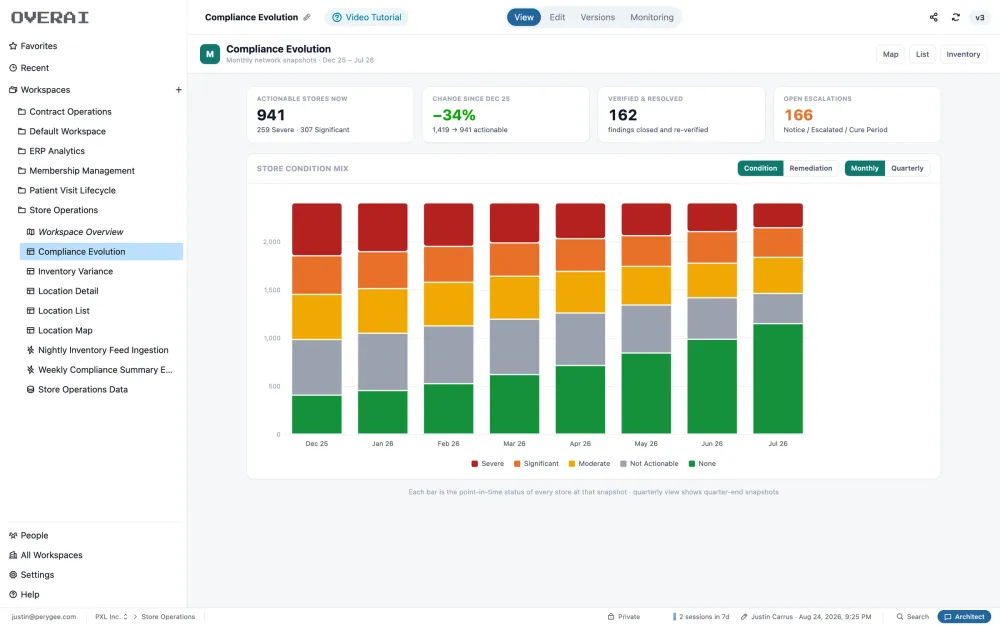1000x625 pixels.
Task: Switch the chart to Condition mode
Action: (760, 168)
